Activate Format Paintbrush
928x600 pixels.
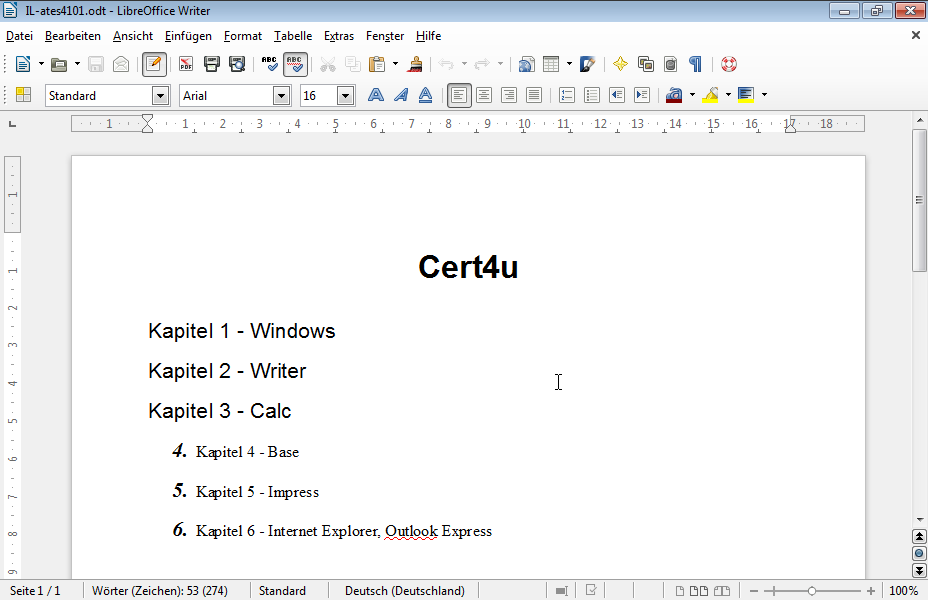pos(415,64)
